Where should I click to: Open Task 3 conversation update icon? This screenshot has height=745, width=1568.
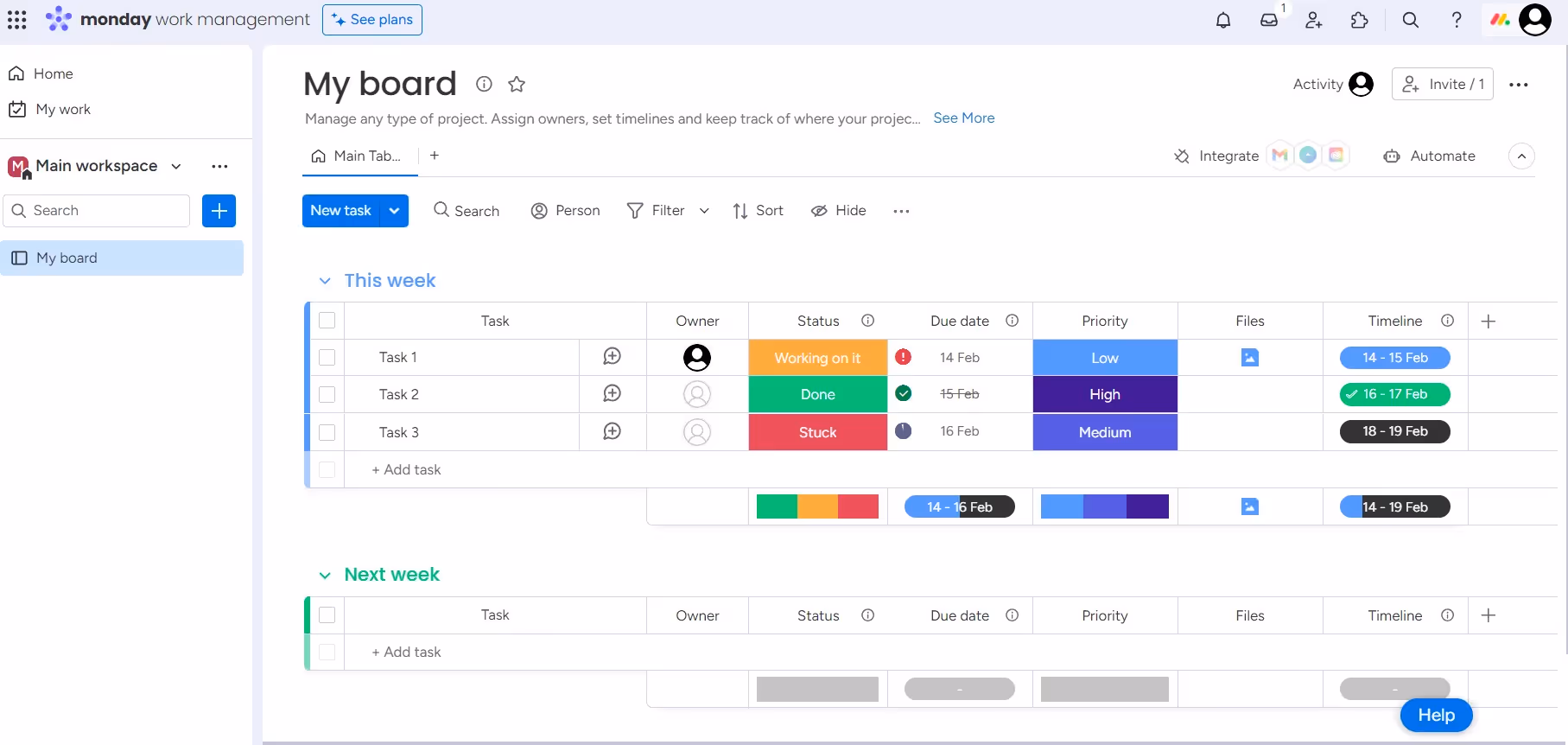[x=613, y=431]
